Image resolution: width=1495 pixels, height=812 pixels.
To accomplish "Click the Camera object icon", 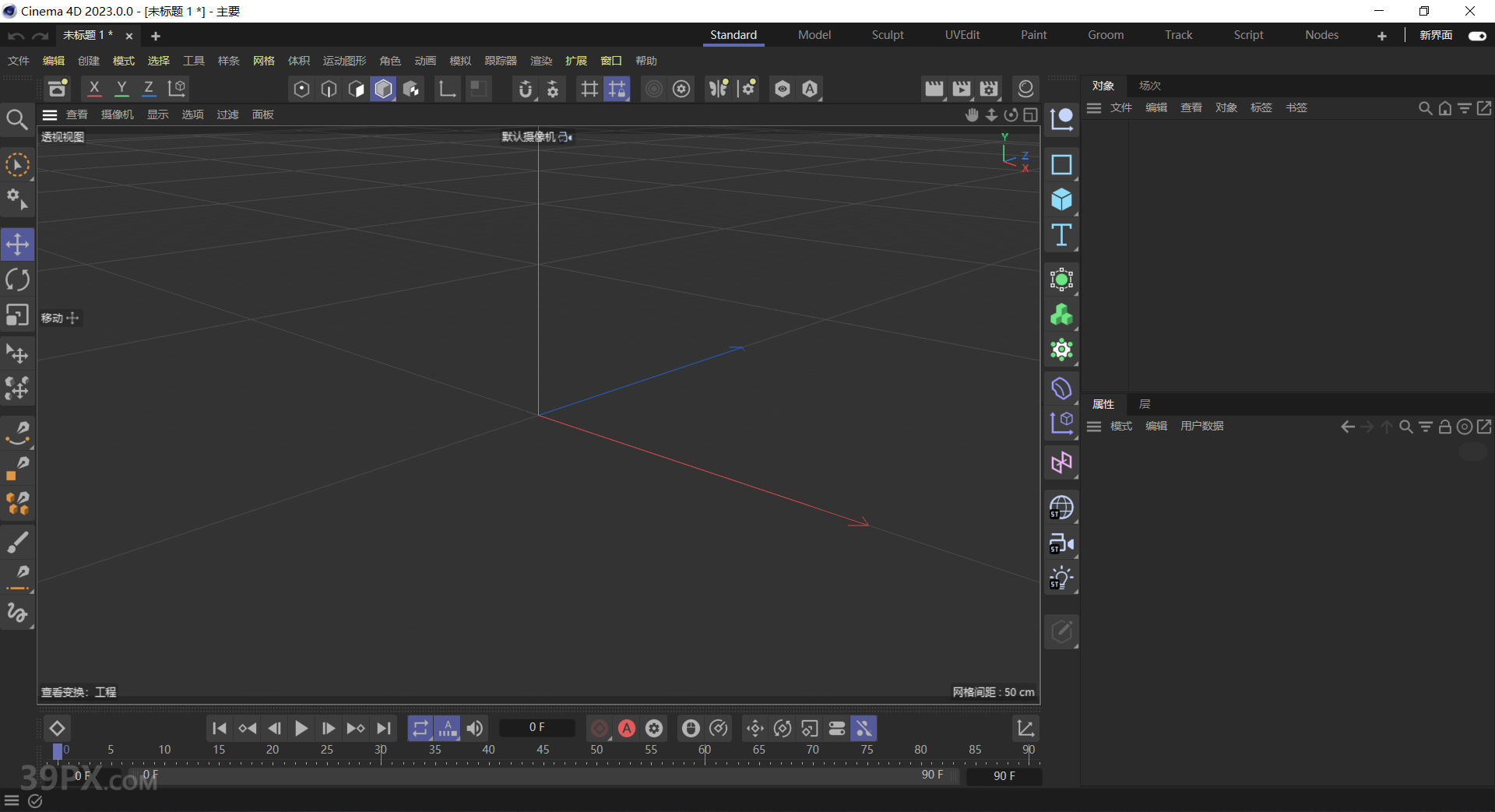I will tap(1061, 543).
